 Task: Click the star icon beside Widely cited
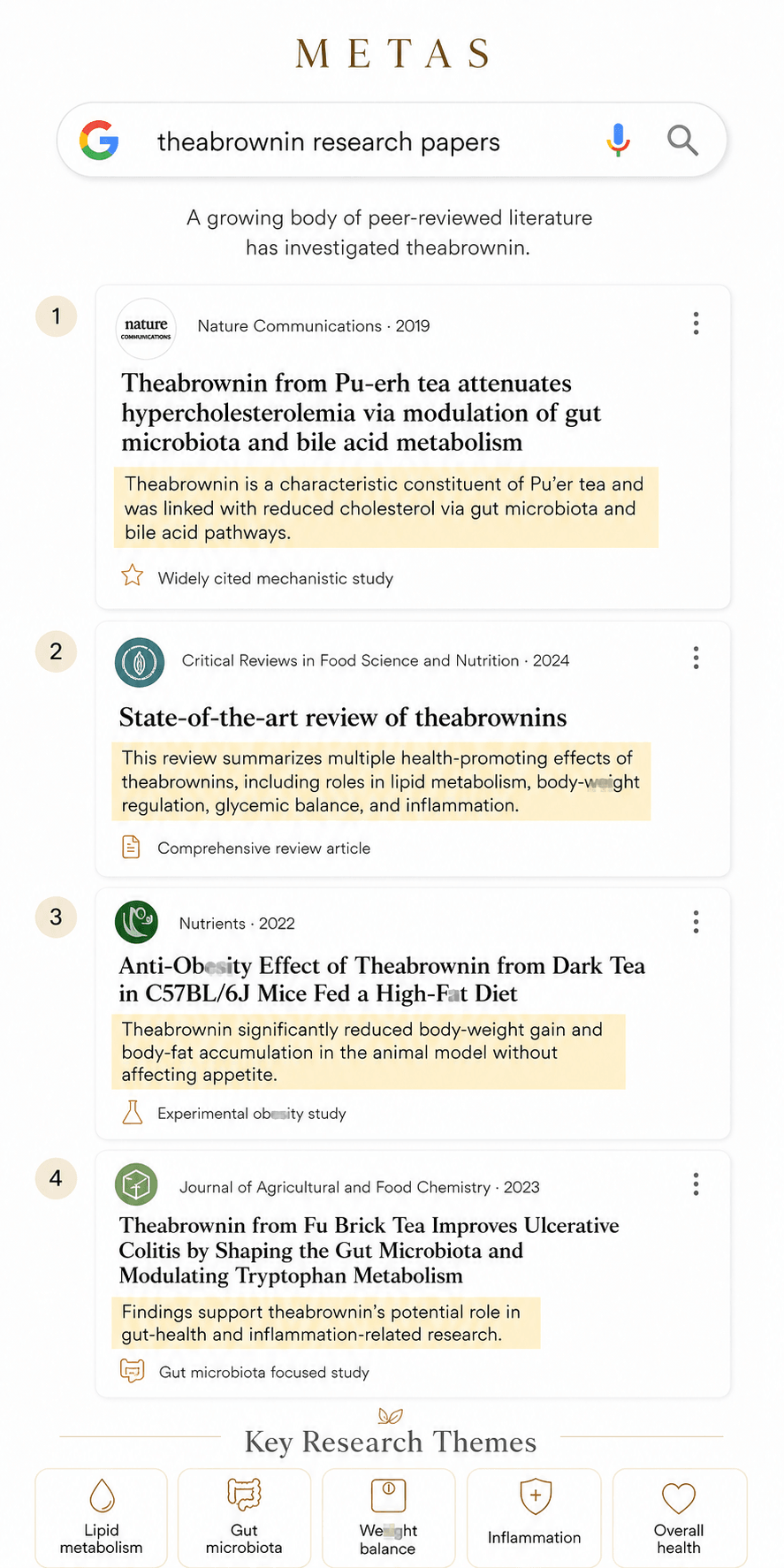133,576
